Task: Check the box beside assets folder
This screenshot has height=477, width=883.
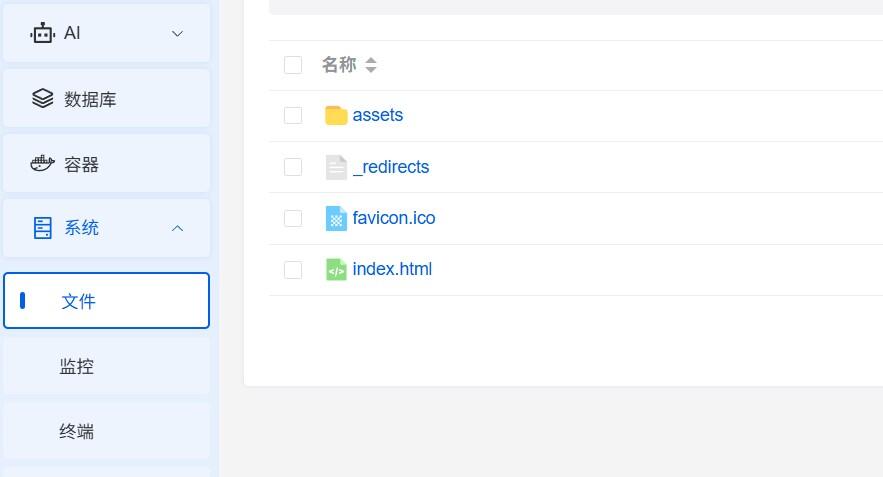Action: tap(293, 115)
